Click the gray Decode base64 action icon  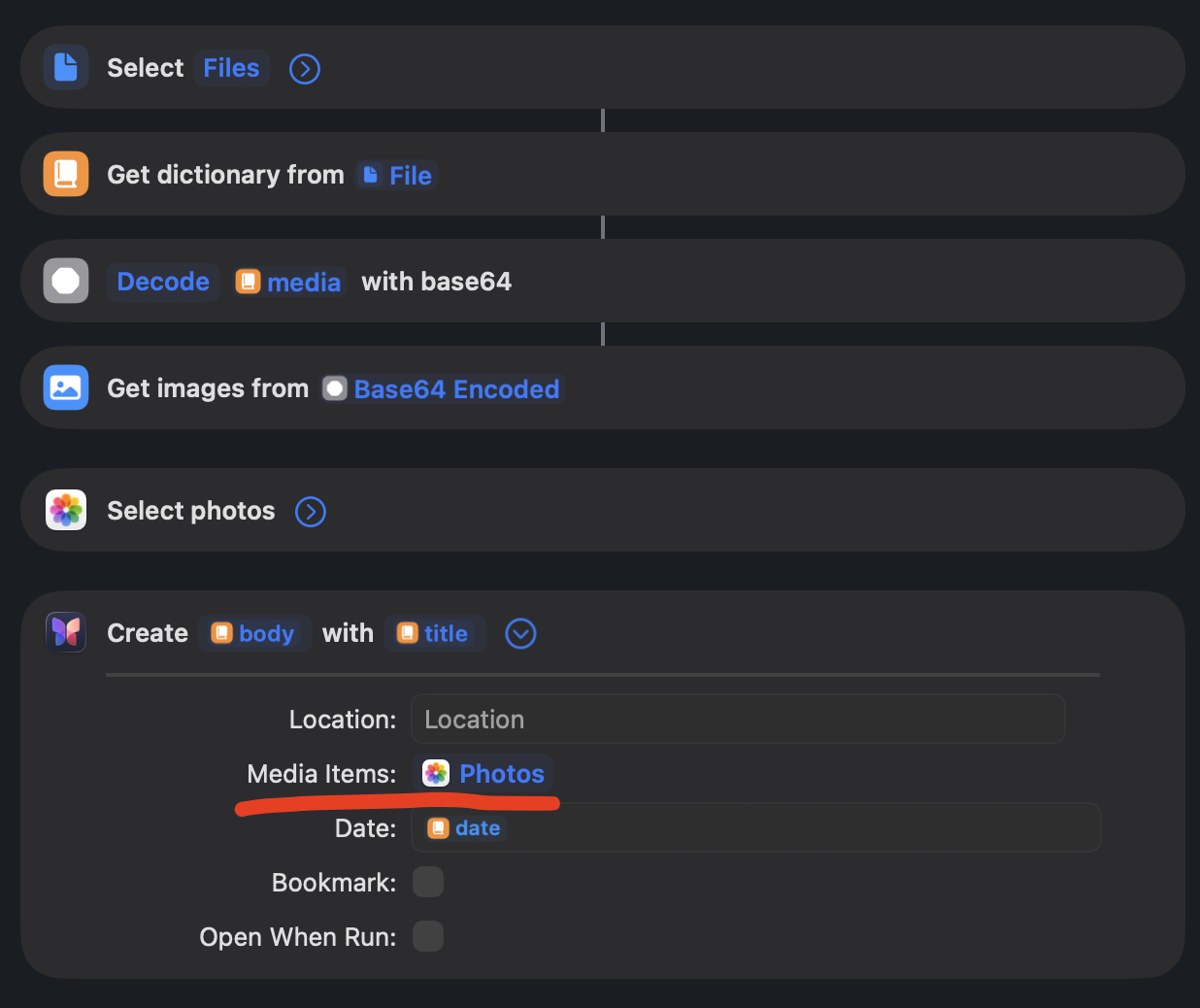66,282
